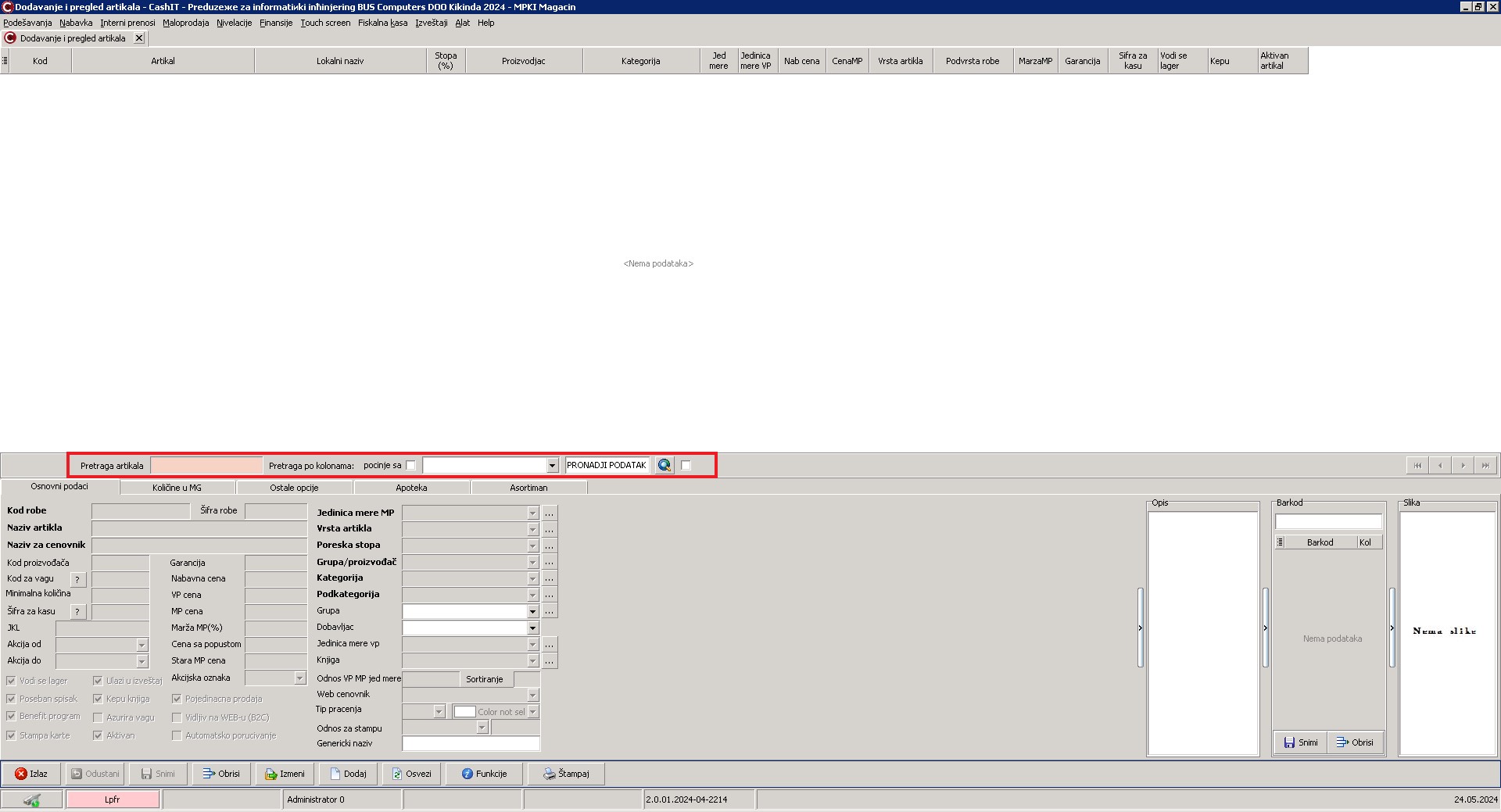This screenshot has width=1501, height=812.
Task: Toggle the 'Vodi se lager' checkbox
Action: tap(11, 681)
